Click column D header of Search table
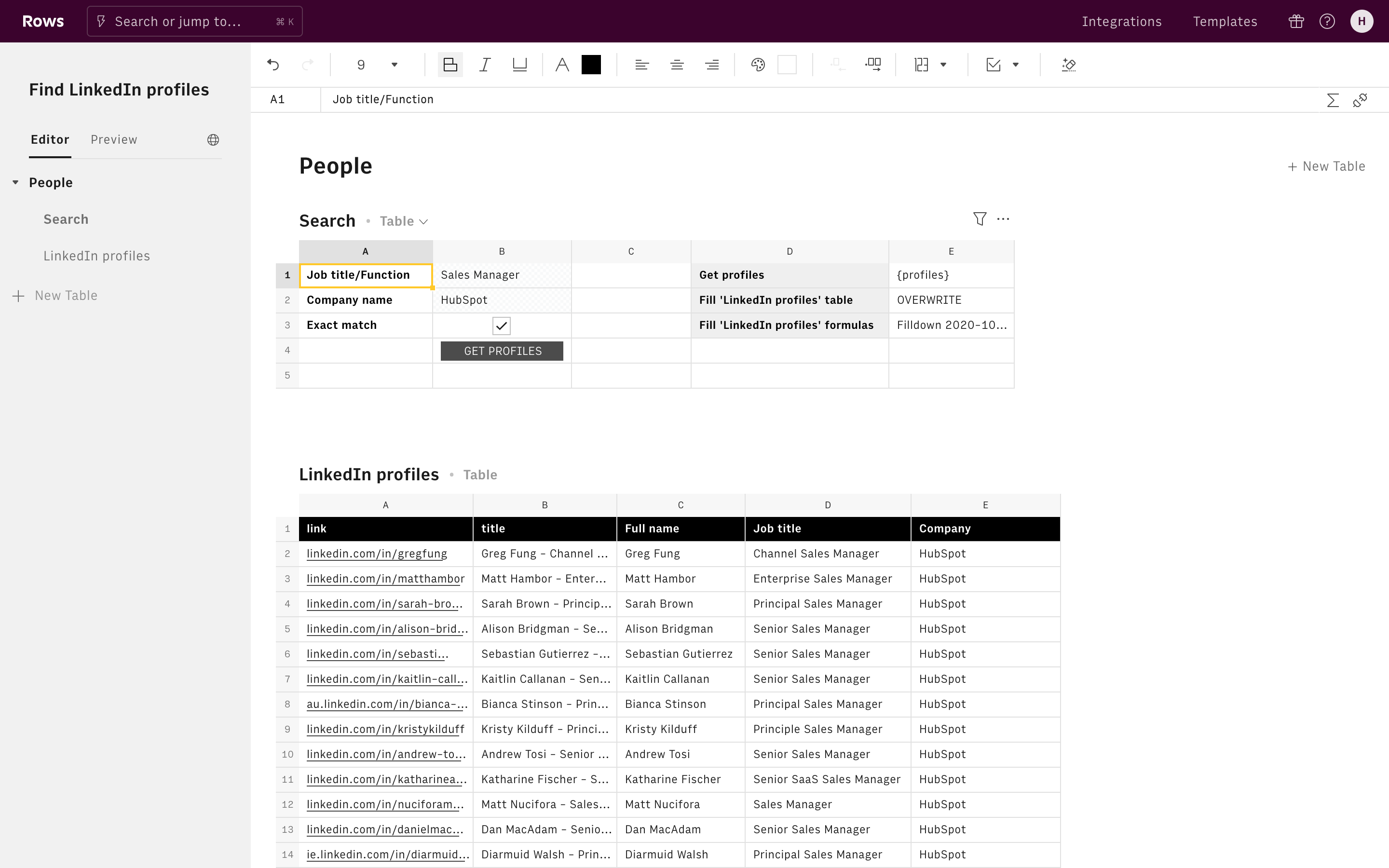 tap(790, 251)
